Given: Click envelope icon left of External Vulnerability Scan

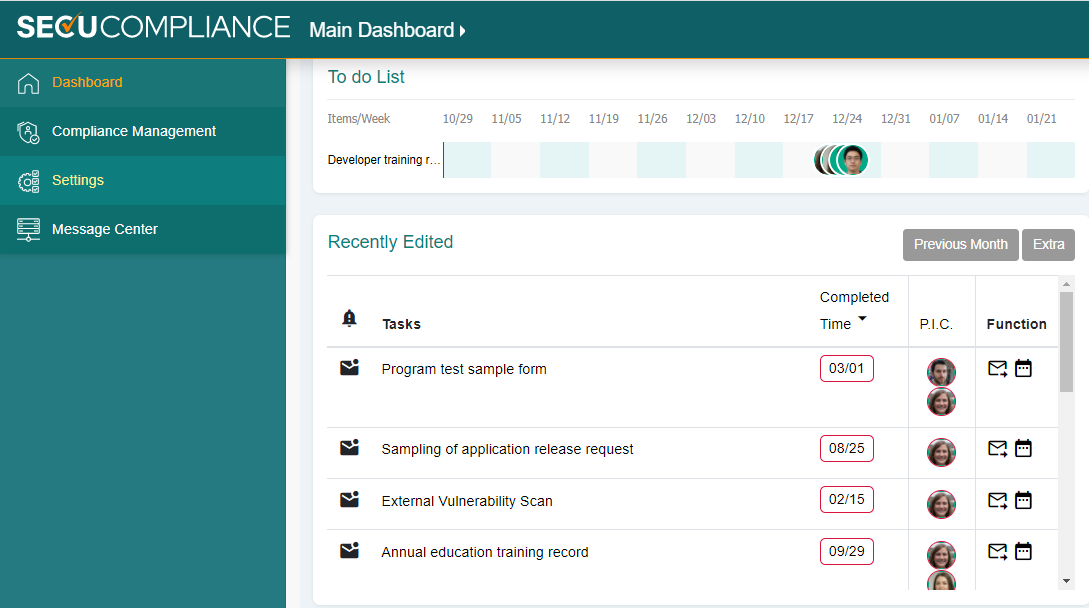Looking at the screenshot, I should 349,499.
